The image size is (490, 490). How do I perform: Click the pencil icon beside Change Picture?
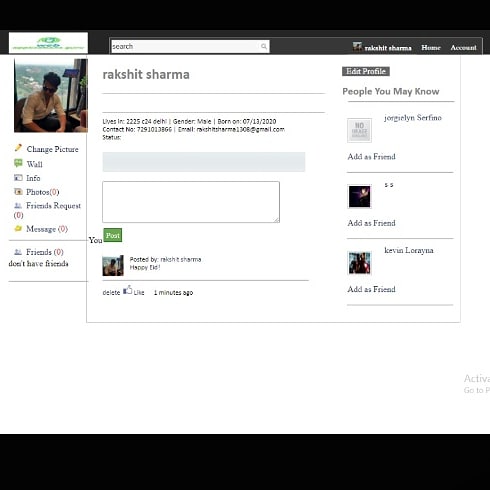point(18,148)
